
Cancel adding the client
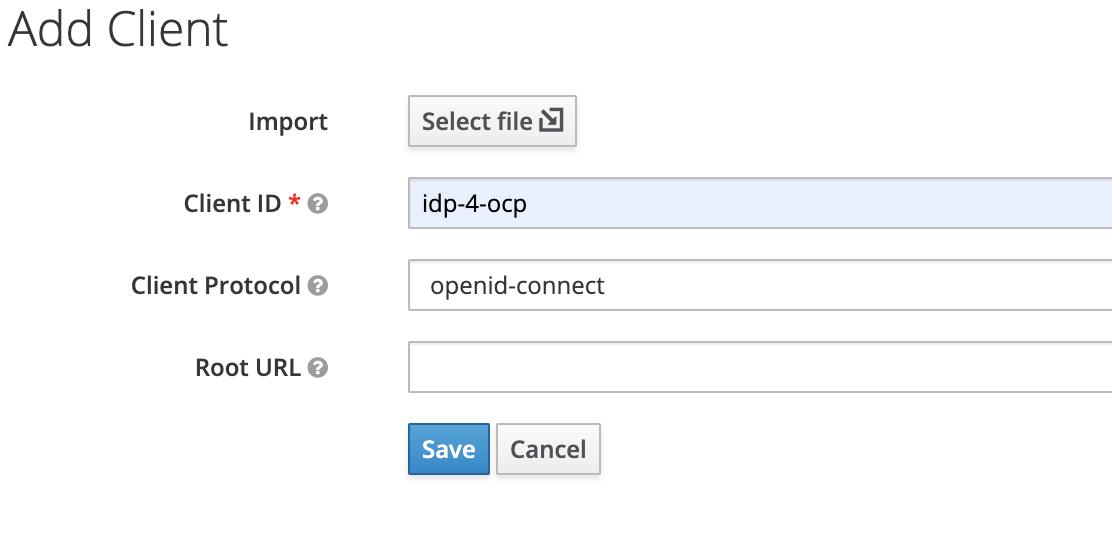(x=548, y=449)
